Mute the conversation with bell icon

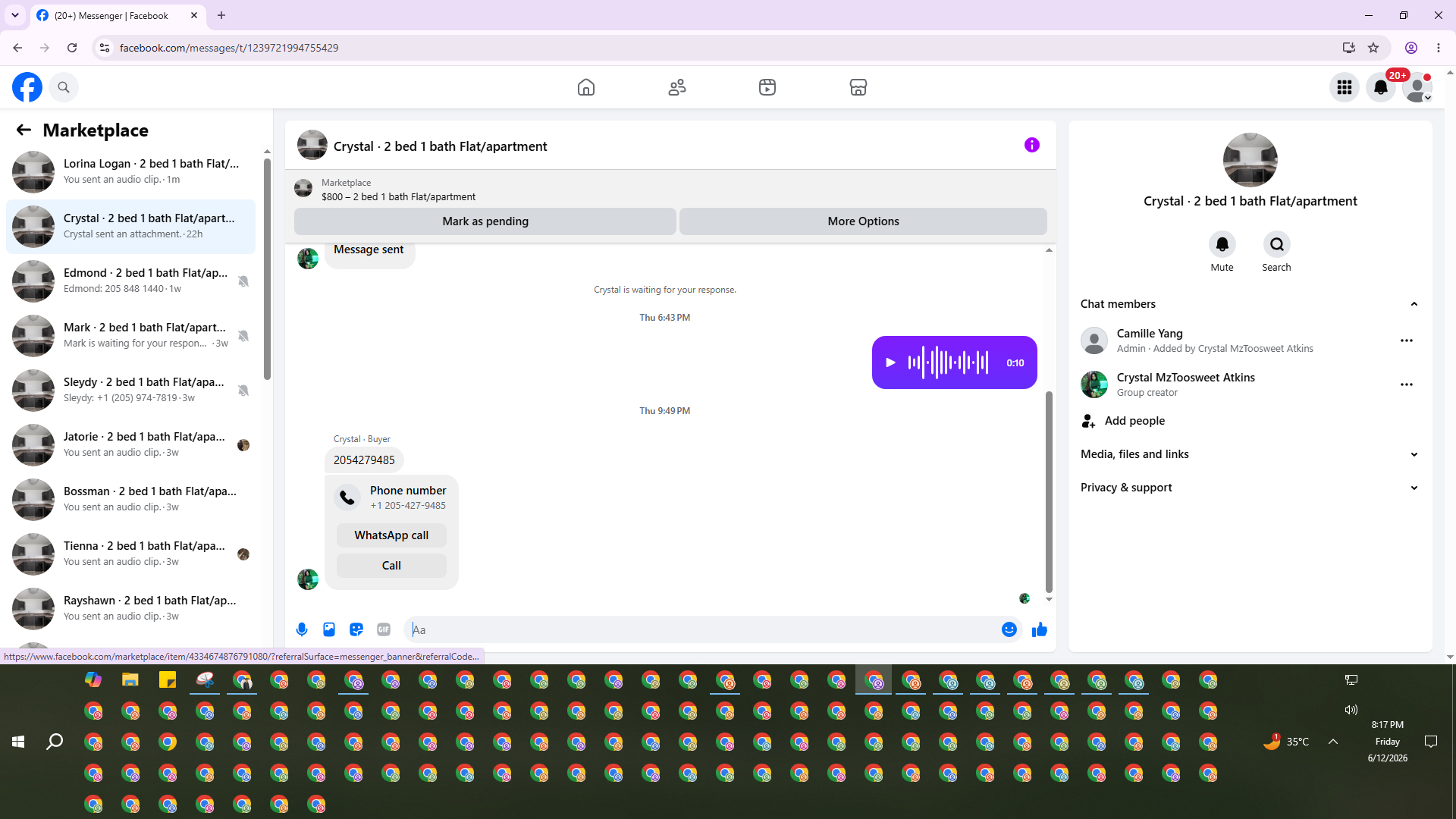[x=1222, y=244]
